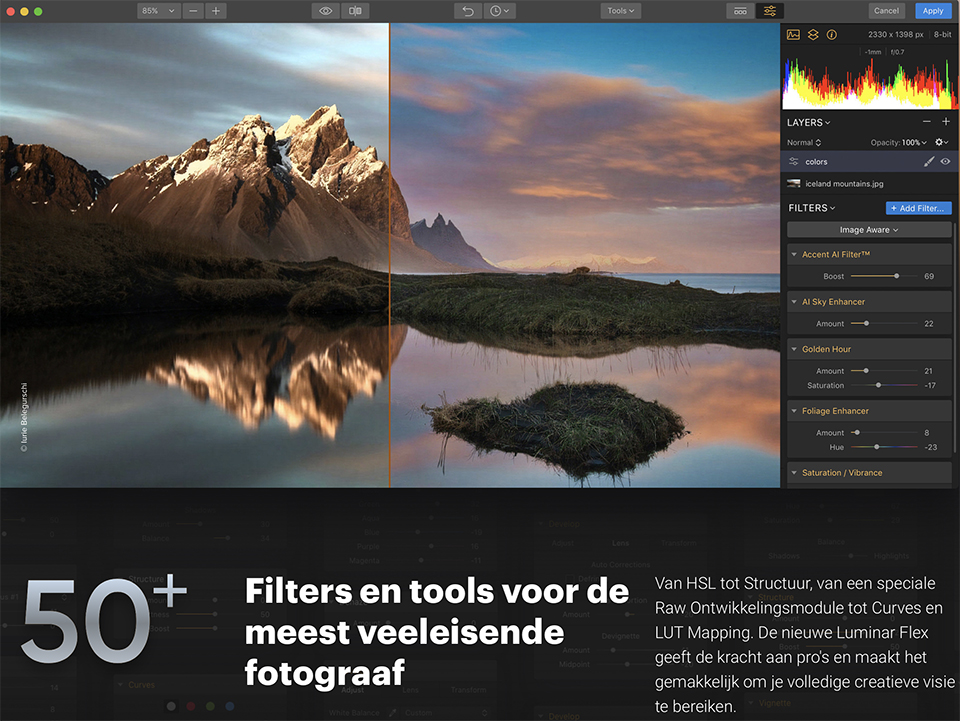Select the colors adjustment layer
The width and height of the screenshot is (960, 721).
click(869, 162)
